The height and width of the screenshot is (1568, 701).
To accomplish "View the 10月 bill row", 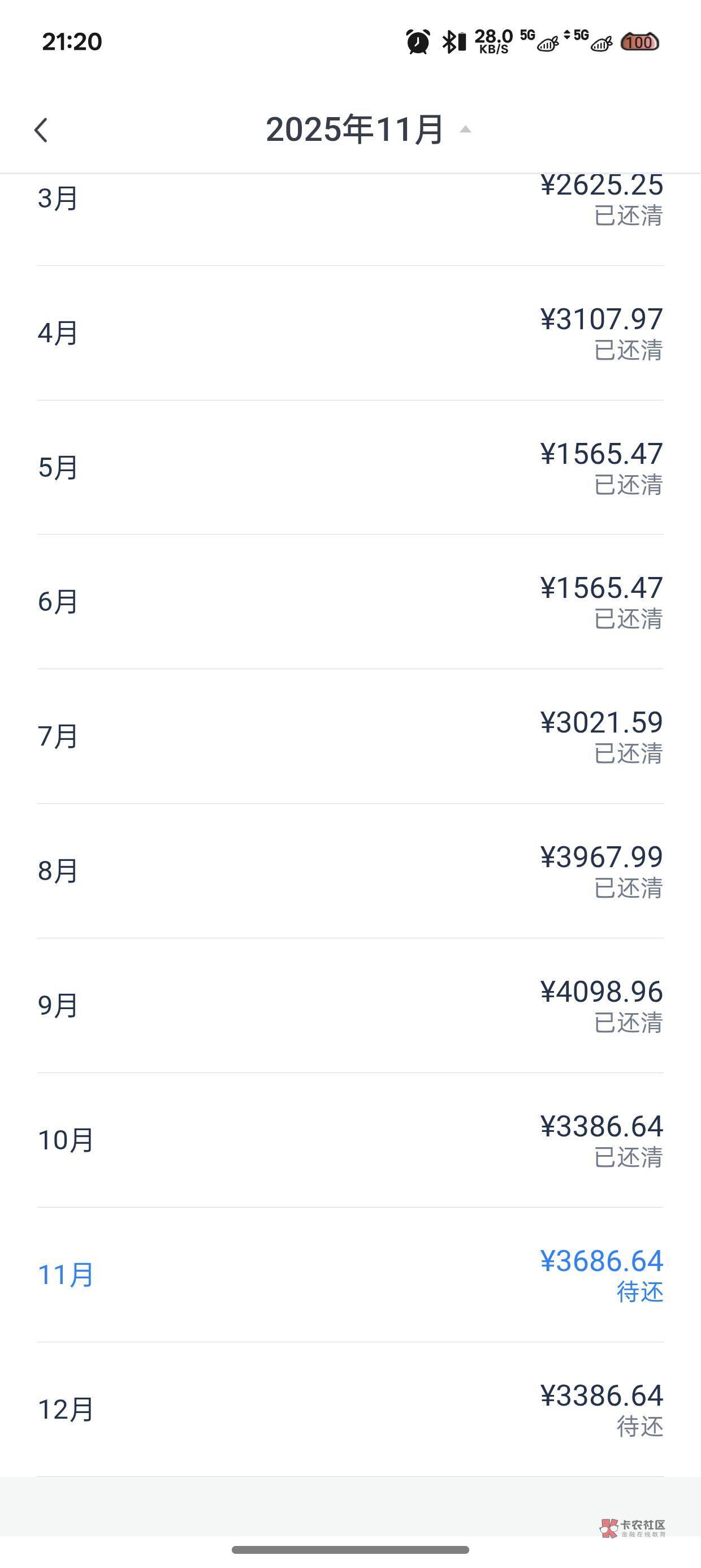I will point(350,1140).
